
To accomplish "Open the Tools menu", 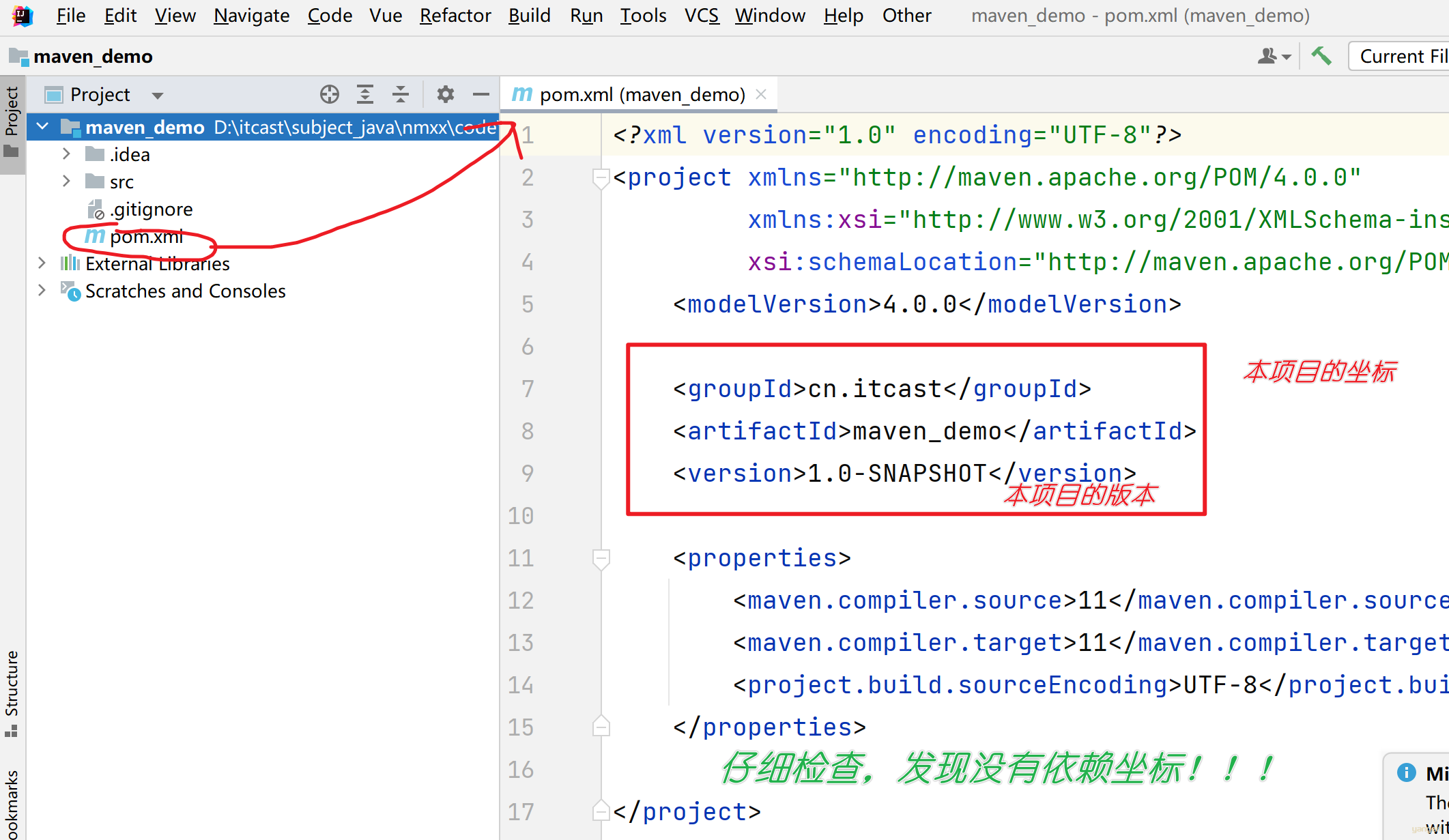I will (643, 15).
